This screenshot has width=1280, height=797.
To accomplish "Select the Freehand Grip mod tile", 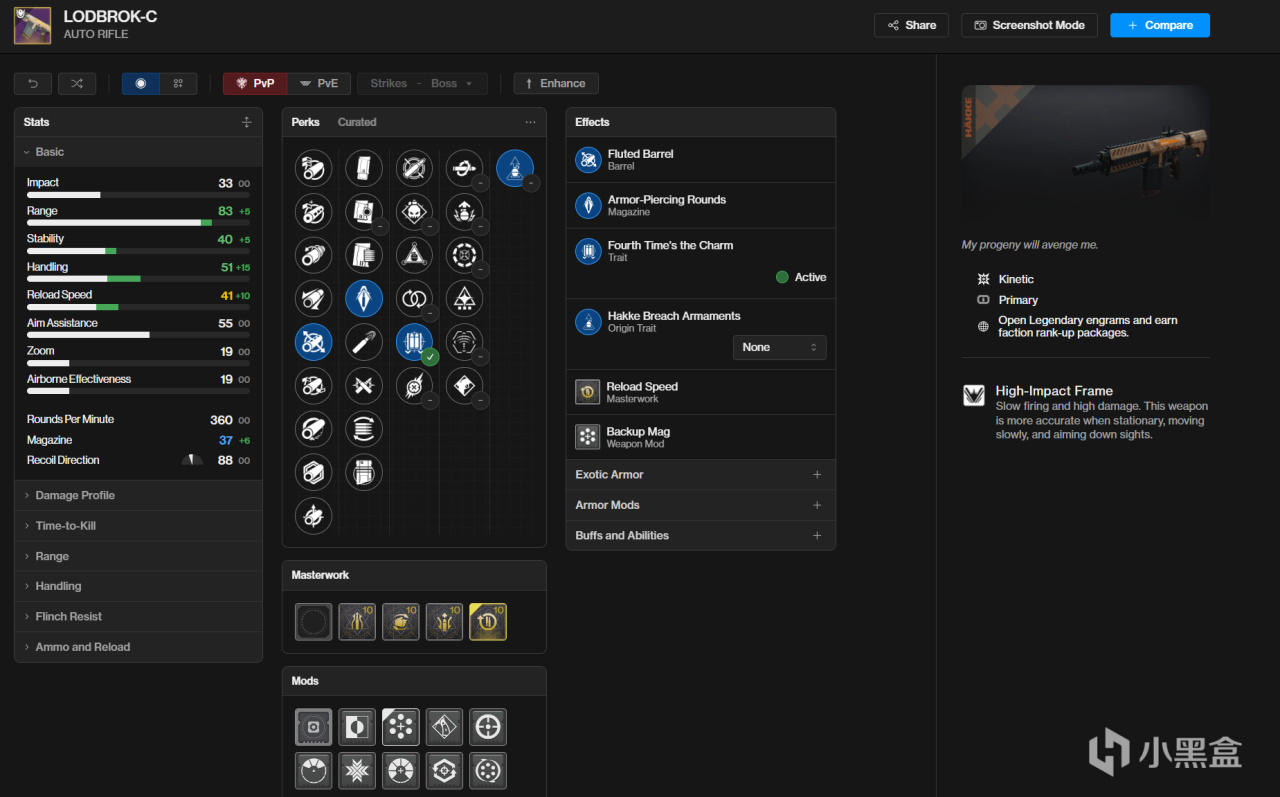I will (444, 727).
